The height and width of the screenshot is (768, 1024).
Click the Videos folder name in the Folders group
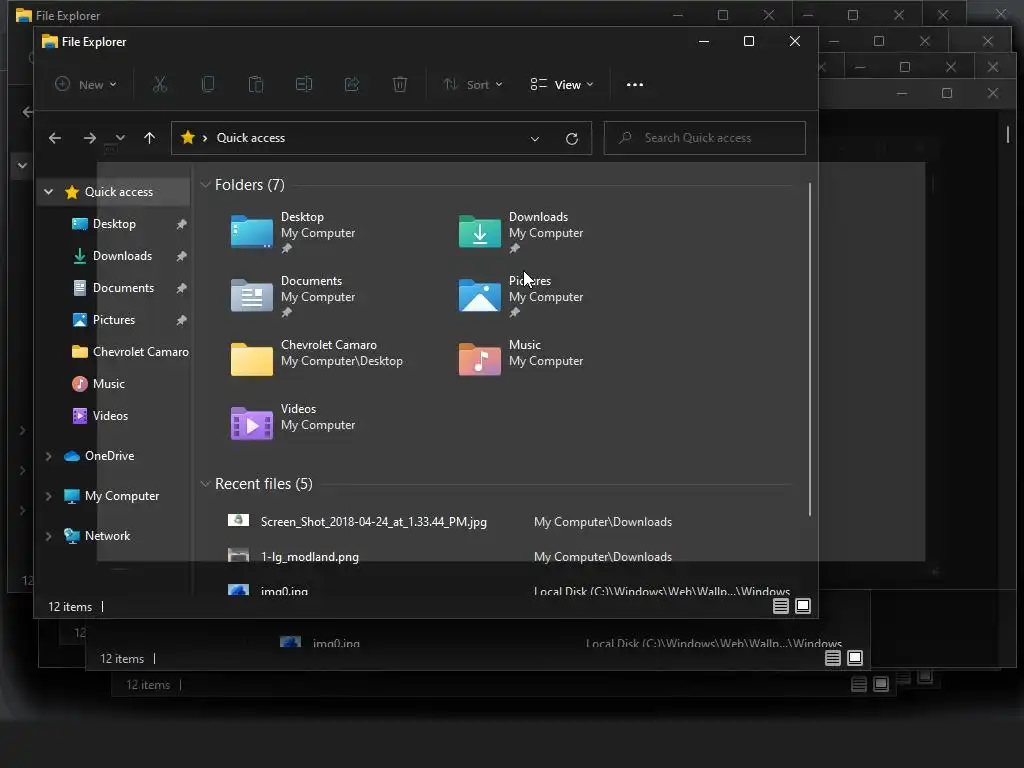click(x=298, y=409)
